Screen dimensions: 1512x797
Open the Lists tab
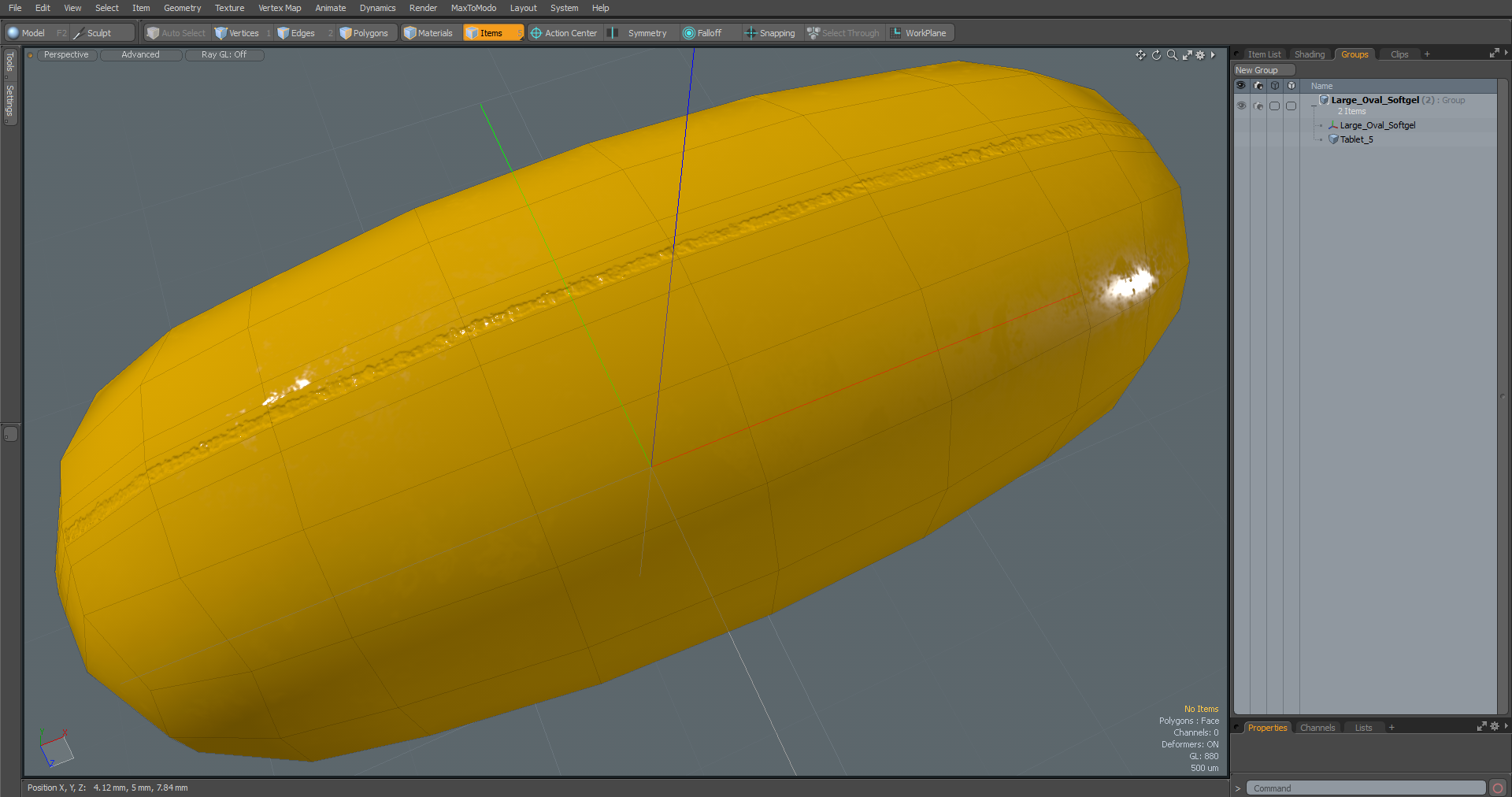1363,728
